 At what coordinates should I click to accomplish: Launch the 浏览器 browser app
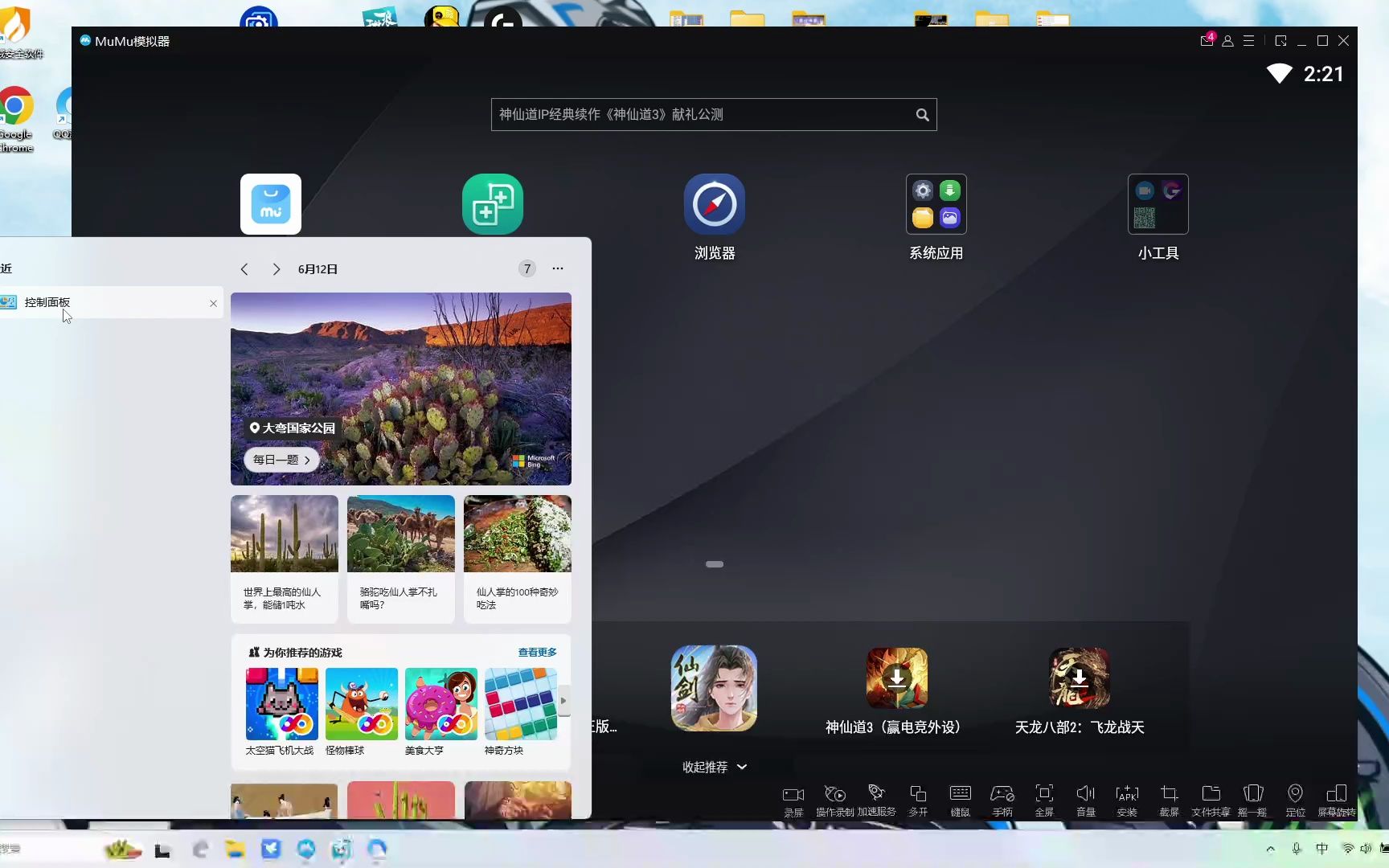[x=715, y=204]
